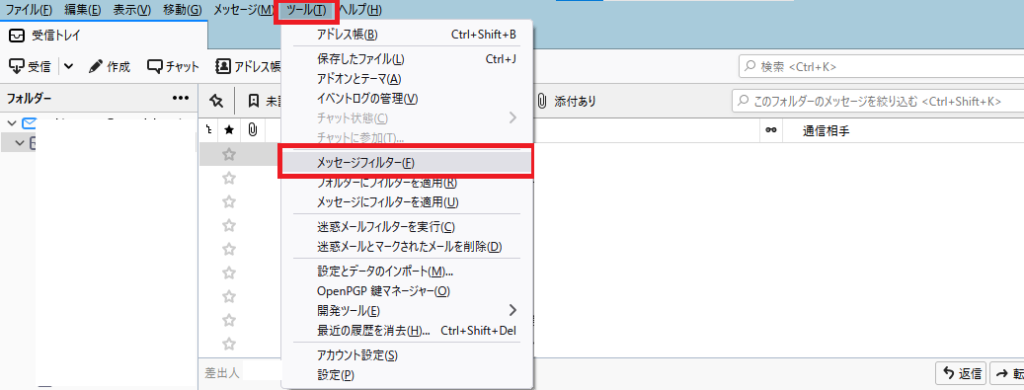Viewport: 1024px width, 390px height.
Task: Open the ファイル(F) menu
Action: (x=29, y=10)
